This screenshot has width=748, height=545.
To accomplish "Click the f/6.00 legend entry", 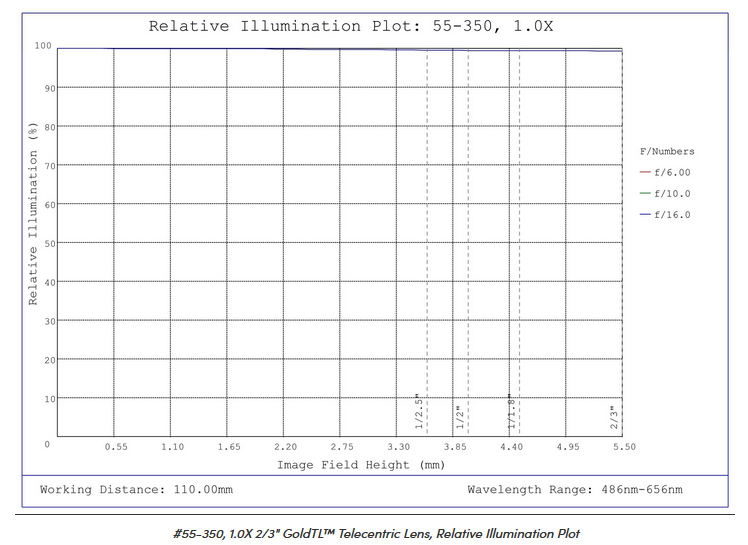I will [672, 172].
